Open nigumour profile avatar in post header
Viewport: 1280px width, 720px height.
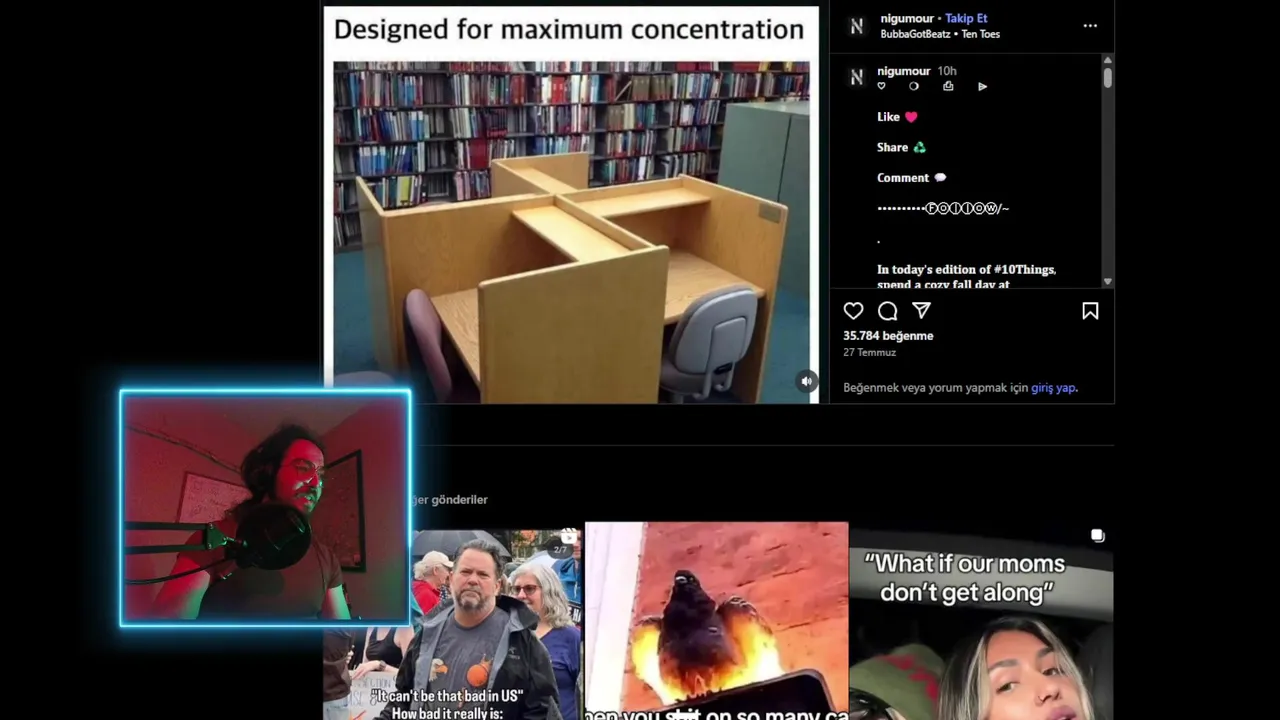click(857, 26)
